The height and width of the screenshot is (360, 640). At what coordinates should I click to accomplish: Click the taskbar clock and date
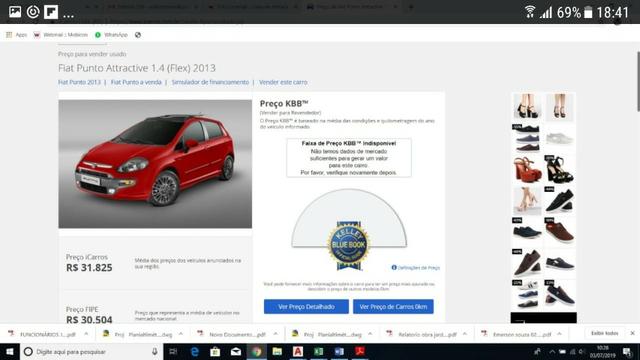(602, 351)
